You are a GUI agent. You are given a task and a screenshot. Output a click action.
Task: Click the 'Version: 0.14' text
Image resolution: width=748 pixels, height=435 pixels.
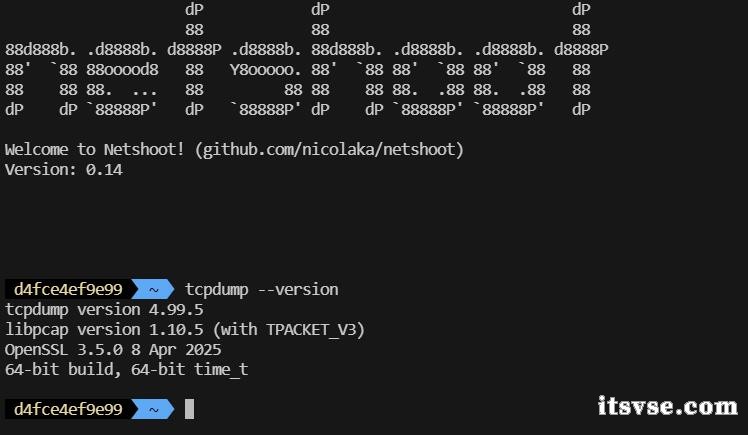[63, 170]
